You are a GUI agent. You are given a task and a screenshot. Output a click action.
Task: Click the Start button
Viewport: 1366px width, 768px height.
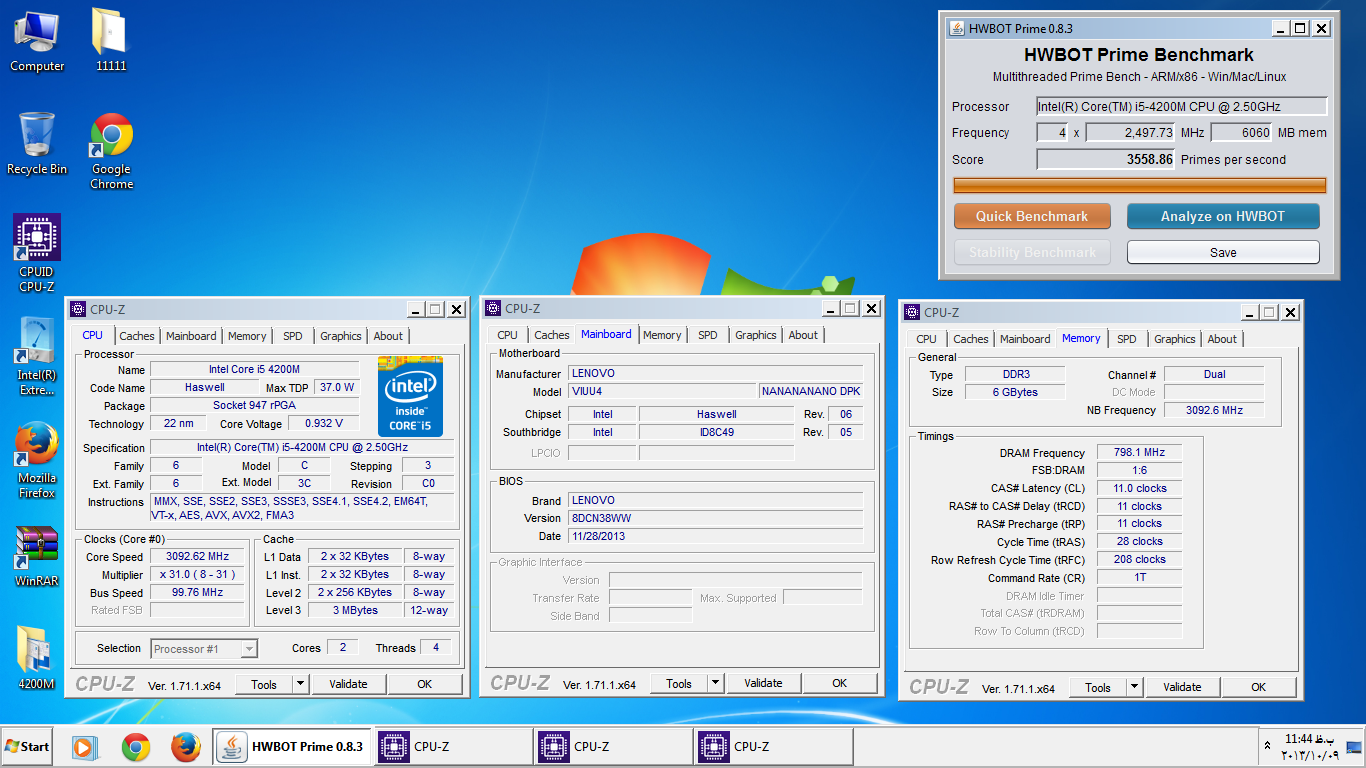pyautogui.click(x=27, y=747)
